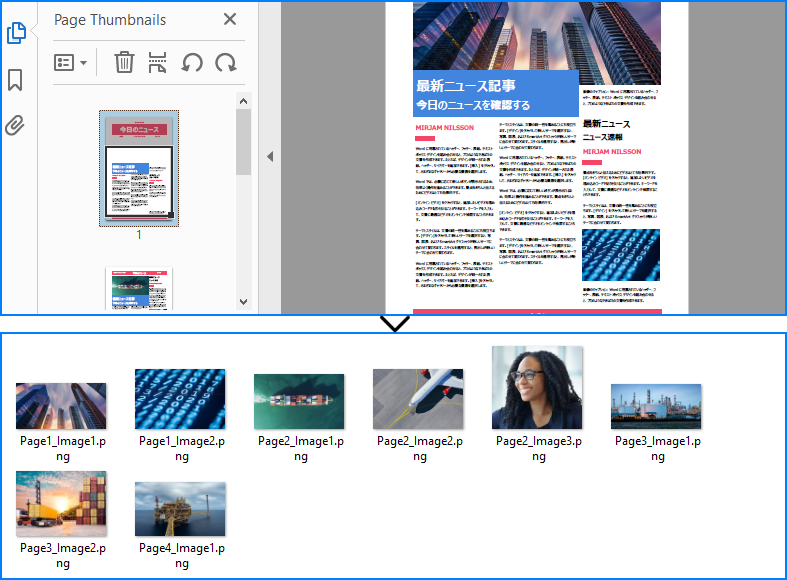This screenshot has width=787, height=580.
Task: Select the Page4_Image1.png oil rig image
Action: click(180, 509)
